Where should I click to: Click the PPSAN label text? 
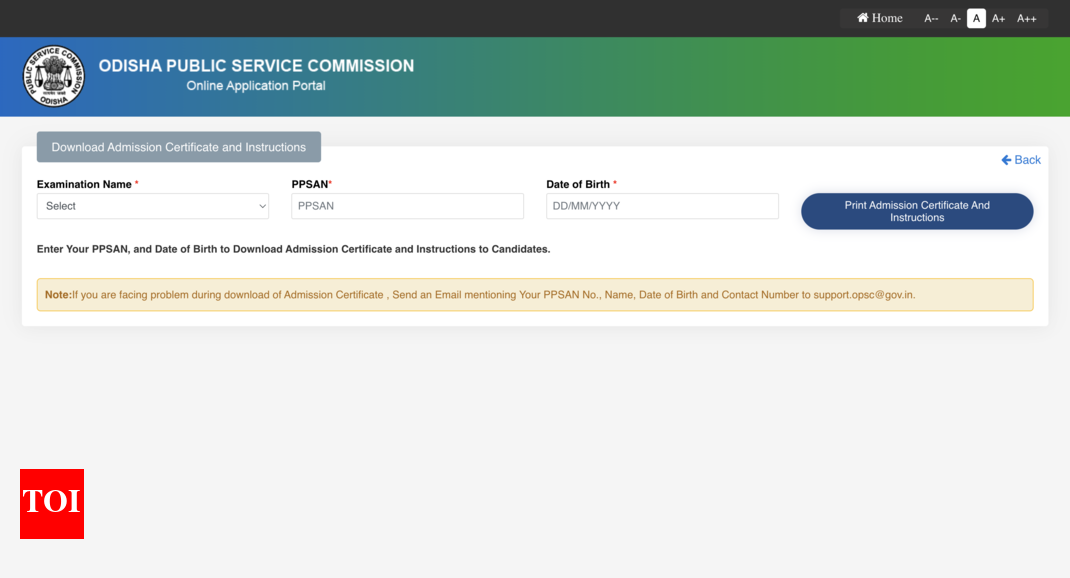click(310, 184)
